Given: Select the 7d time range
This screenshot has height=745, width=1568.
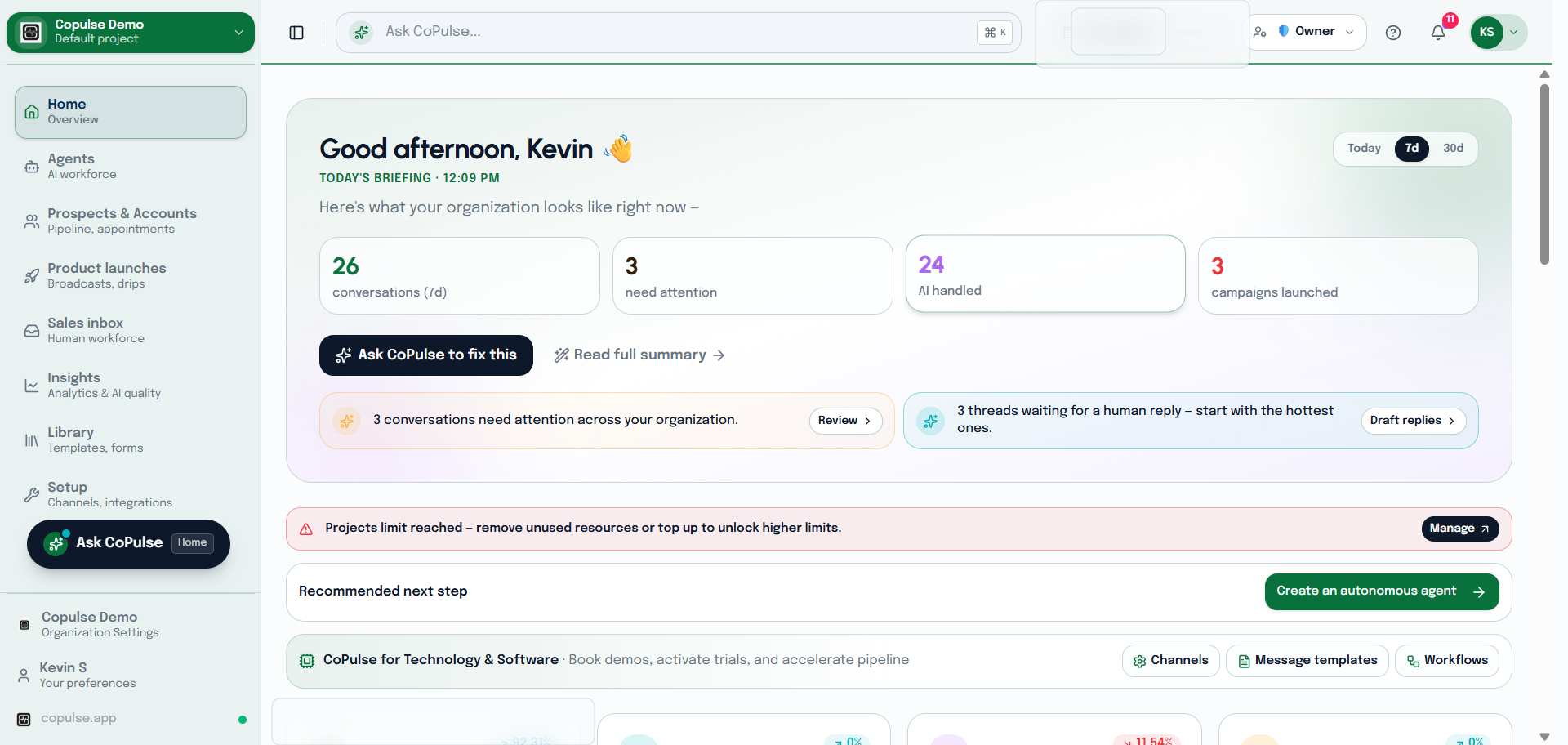Looking at the screenshot, I should click(1412, 149).
